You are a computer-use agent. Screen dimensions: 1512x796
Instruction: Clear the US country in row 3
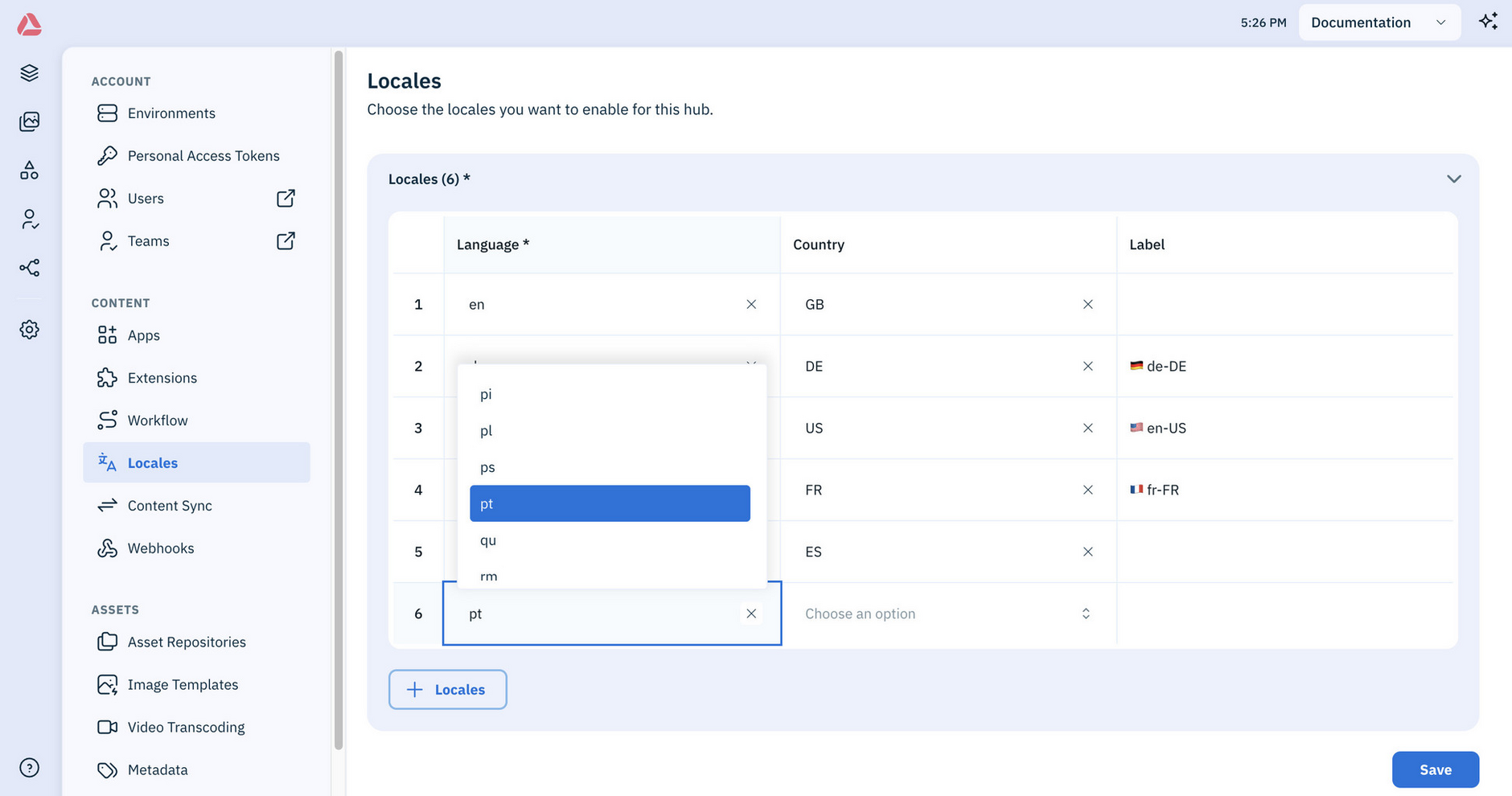click(x=1087, y=428)
